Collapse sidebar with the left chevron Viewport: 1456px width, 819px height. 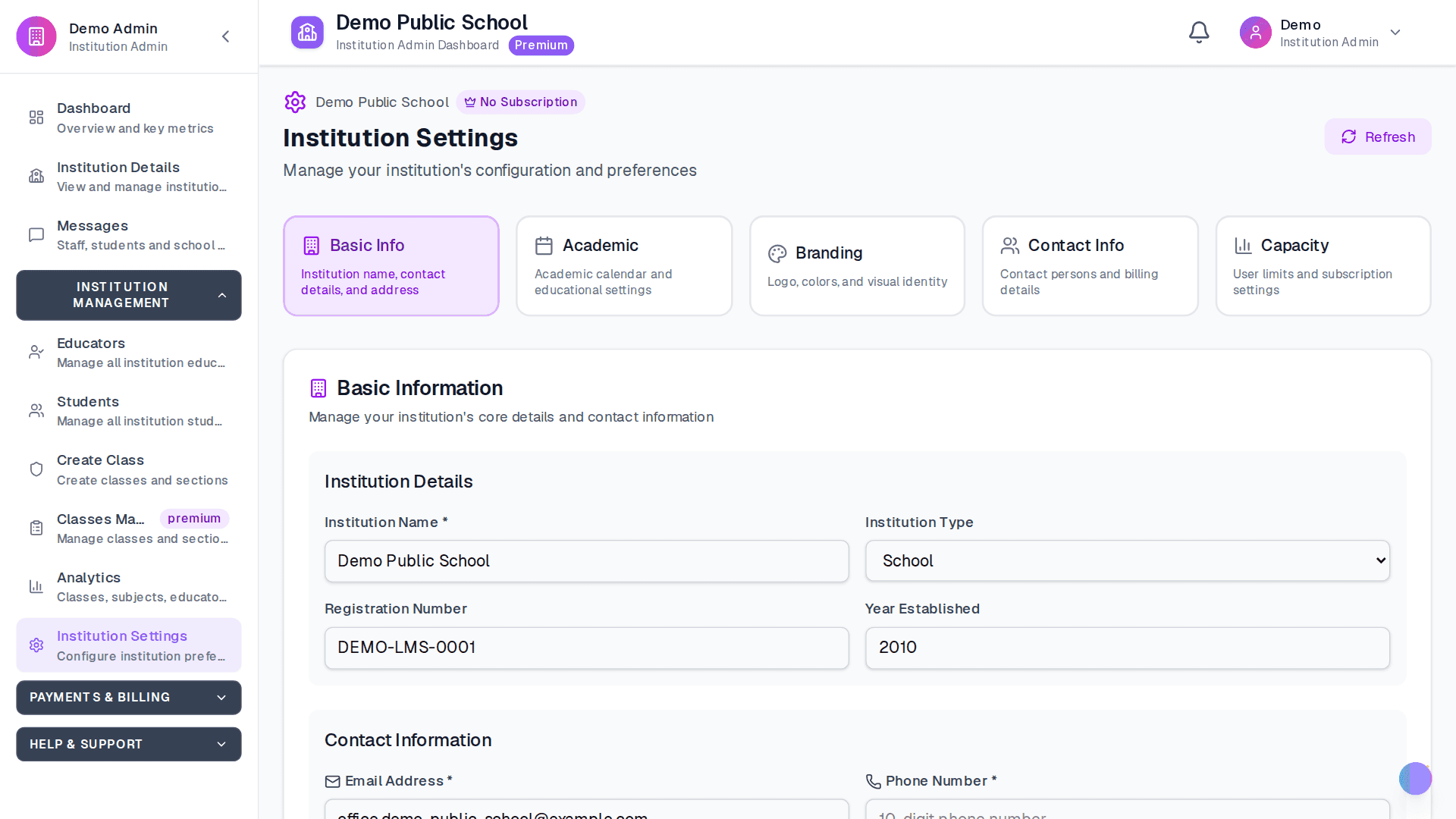tap(225, 36)
